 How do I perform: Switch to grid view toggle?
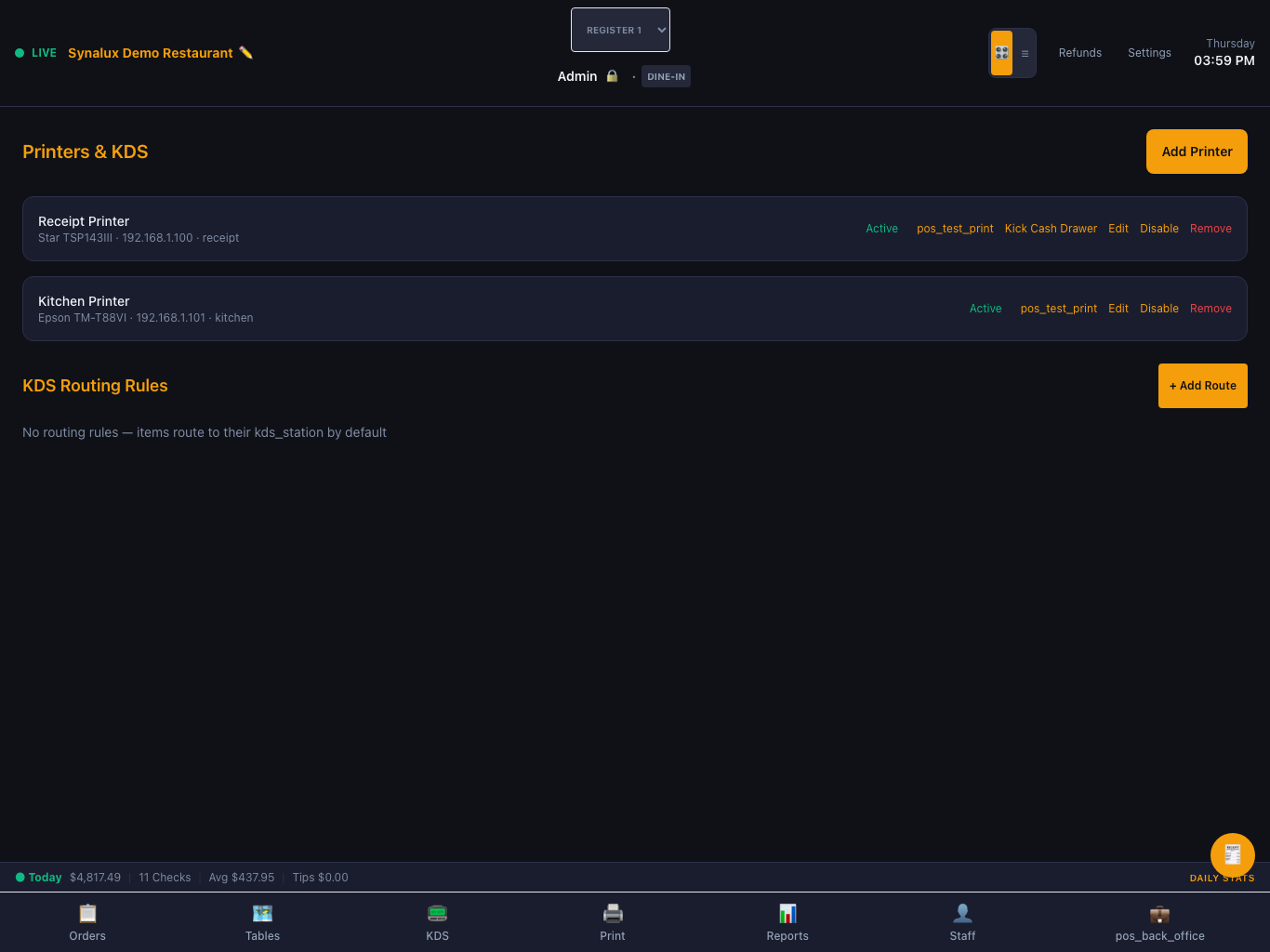[1001, 53]
